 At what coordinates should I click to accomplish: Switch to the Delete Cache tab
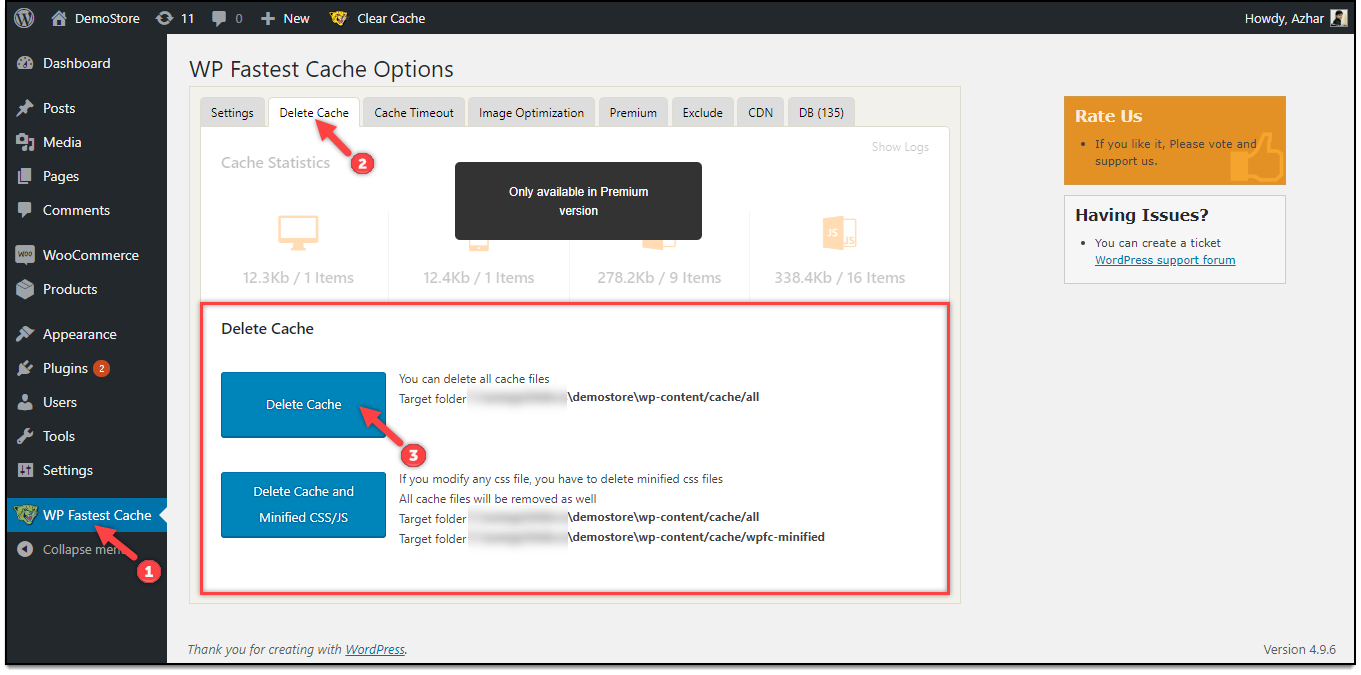314,112
